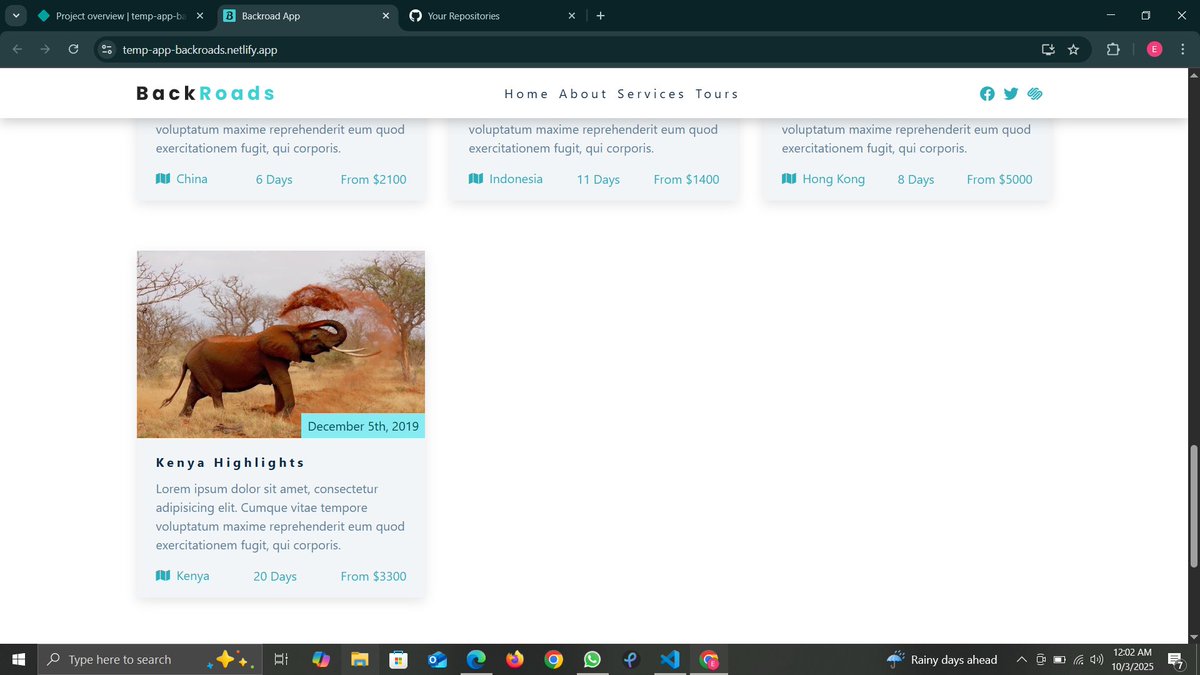This screenshot has height=675, width=1200.
Task: Close the Project overview tab
Action: tap(199, 16)
